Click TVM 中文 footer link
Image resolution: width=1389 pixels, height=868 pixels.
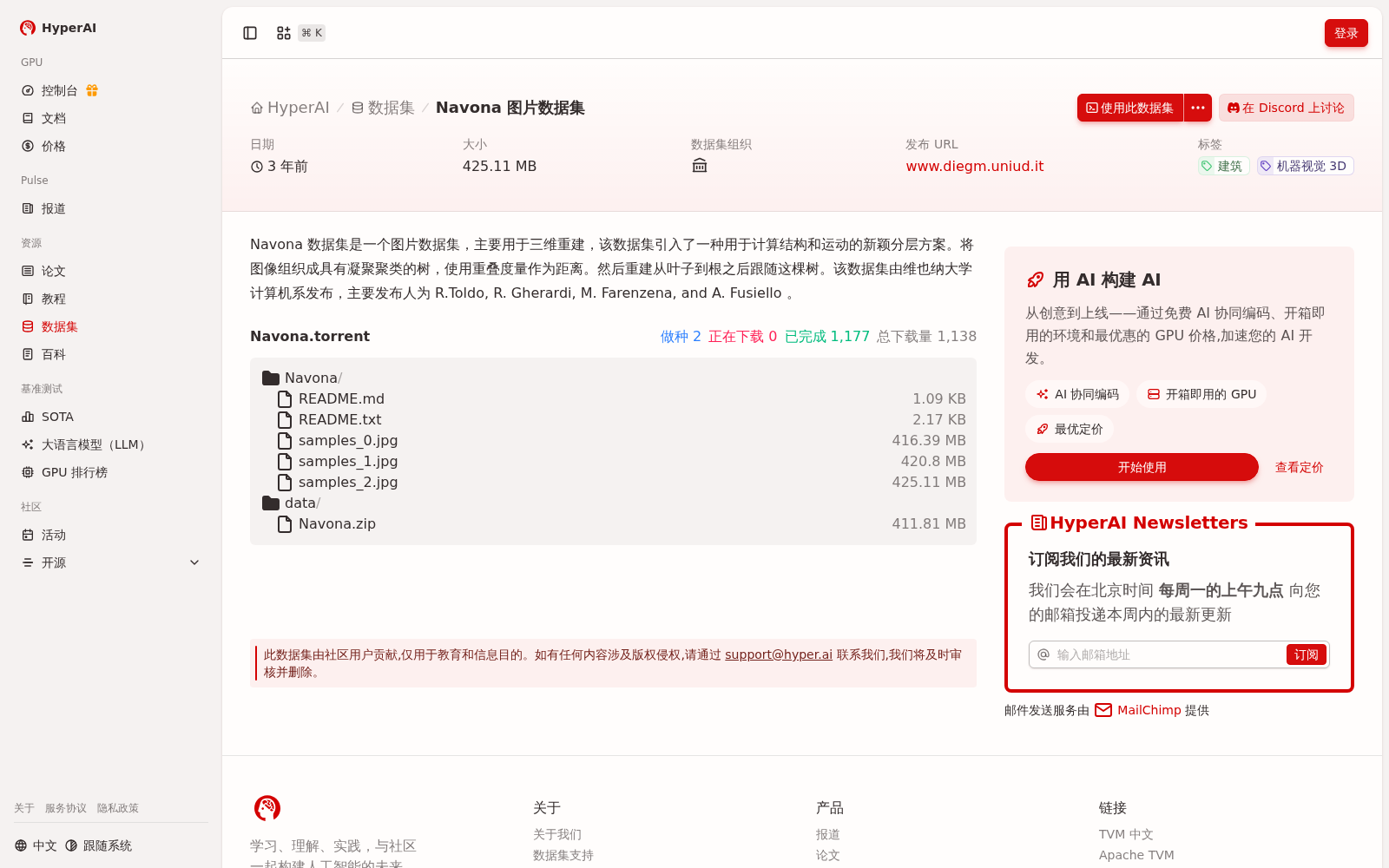pos(1126,834)
